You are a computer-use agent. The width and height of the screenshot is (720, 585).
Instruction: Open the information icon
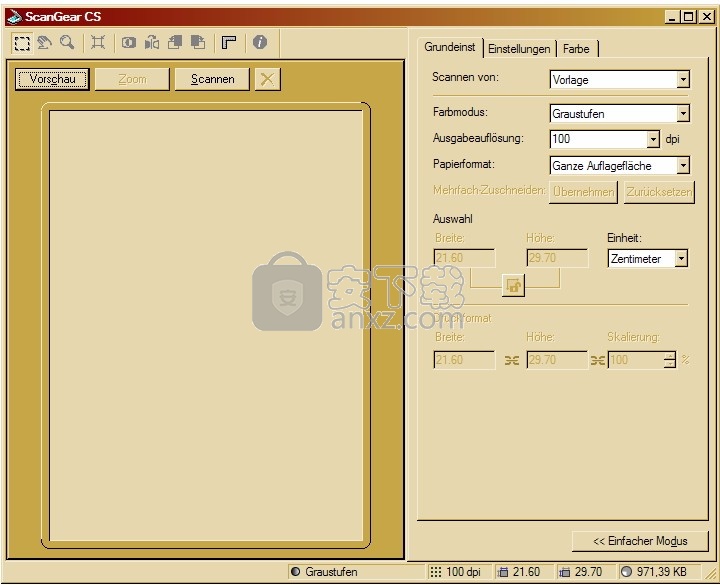[260, 43]
